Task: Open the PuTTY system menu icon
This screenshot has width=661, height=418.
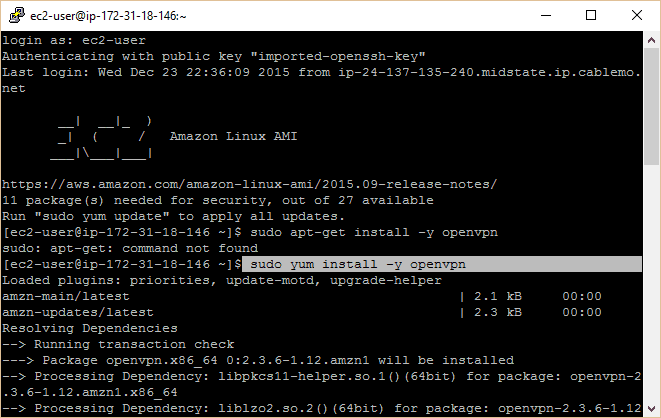Action: tap(14, 15)
